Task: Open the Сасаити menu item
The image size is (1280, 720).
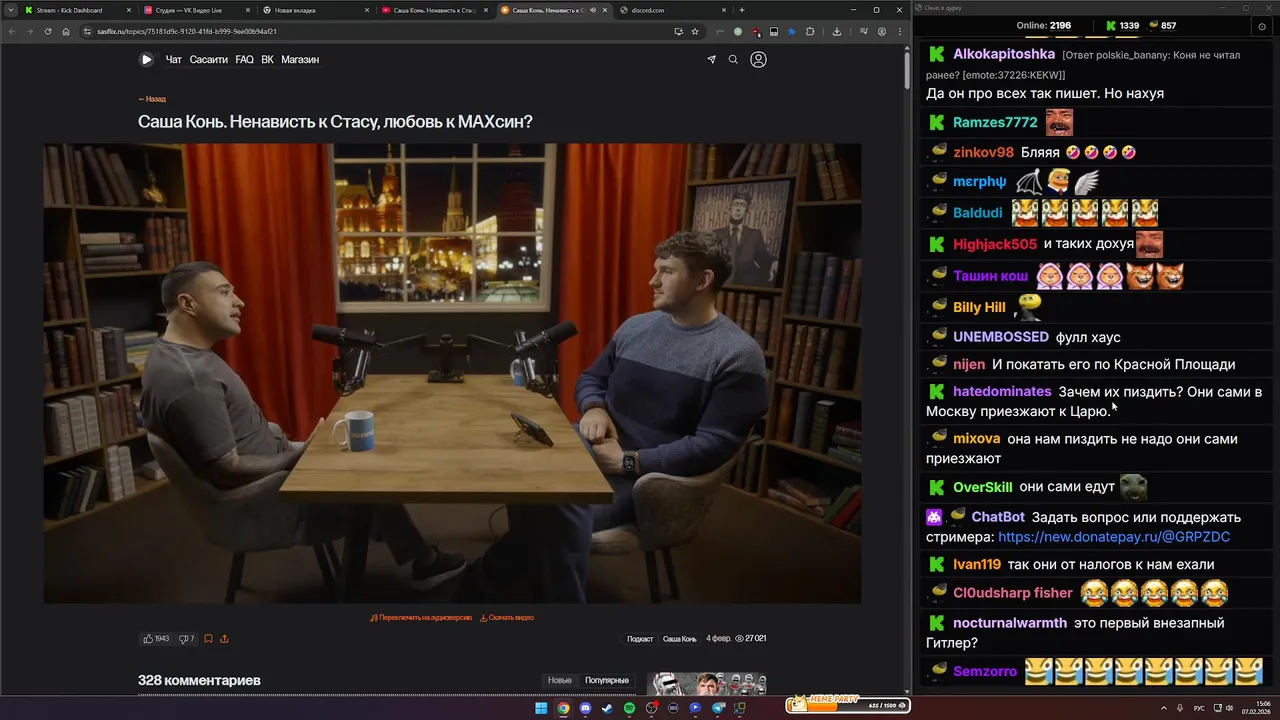Action: point(209,60)
